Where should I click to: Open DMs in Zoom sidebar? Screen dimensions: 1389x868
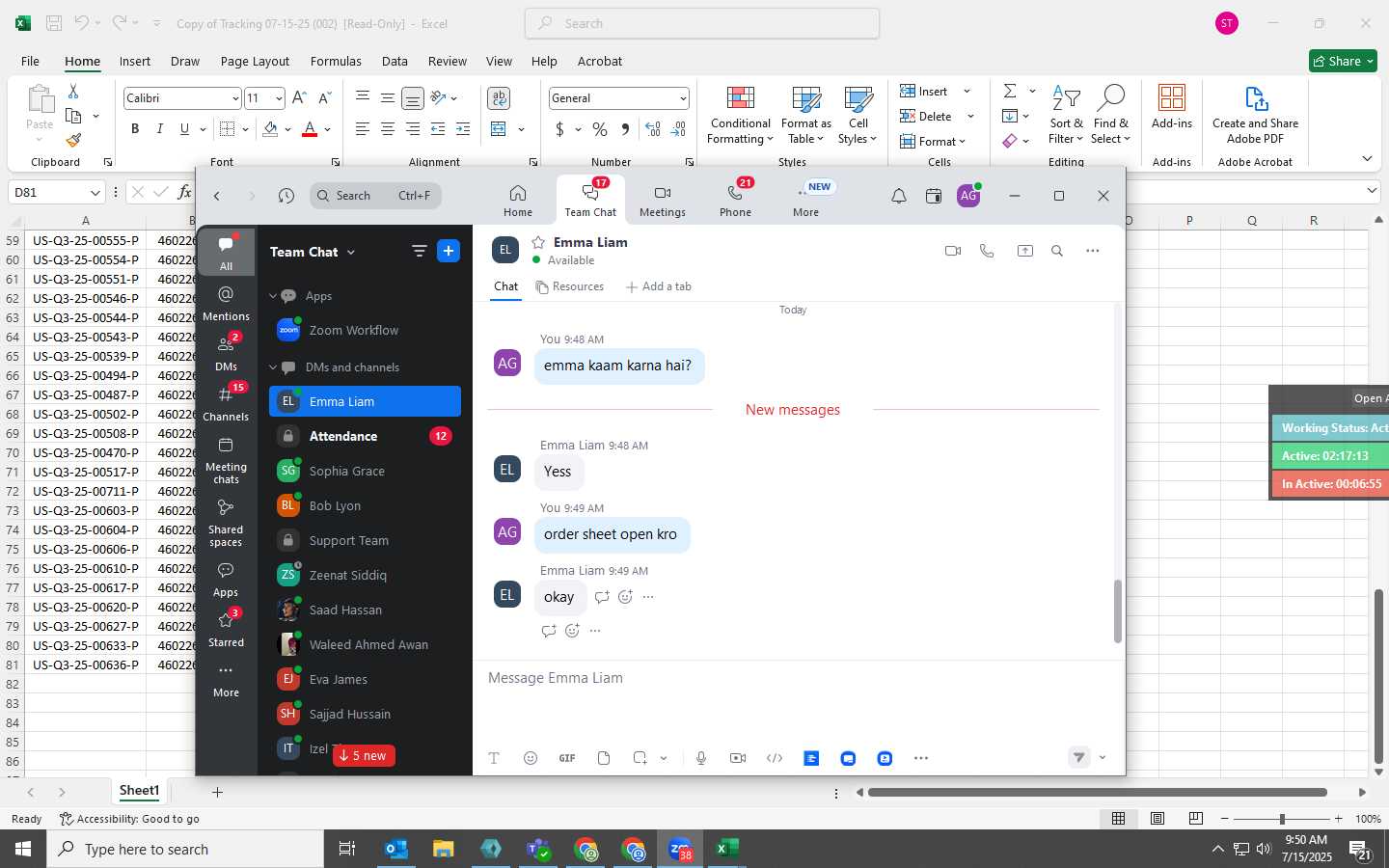pyautogui.click(x=226, y=353)
